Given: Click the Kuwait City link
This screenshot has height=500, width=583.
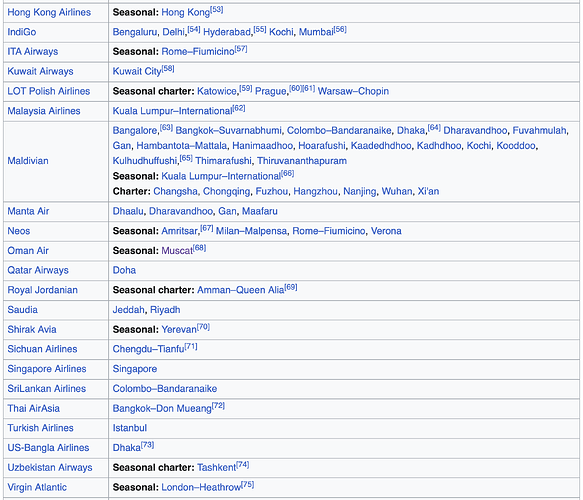Looking at the screenshot, I should [x=137, y=71].
